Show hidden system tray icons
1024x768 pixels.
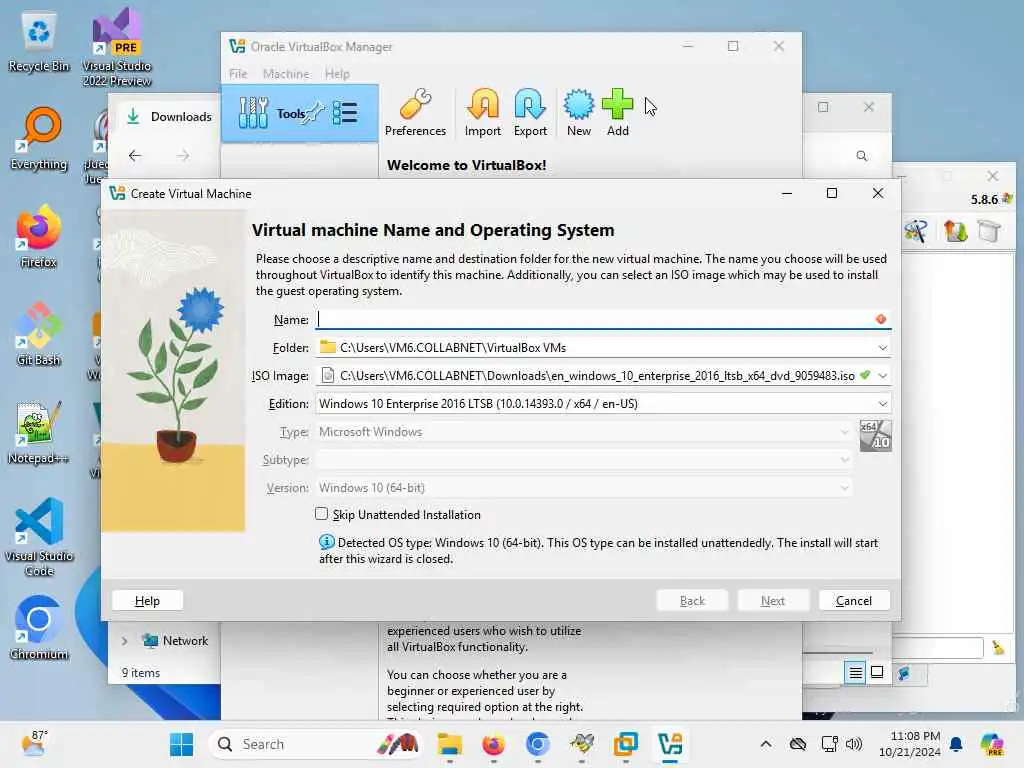tap(766, 744)
